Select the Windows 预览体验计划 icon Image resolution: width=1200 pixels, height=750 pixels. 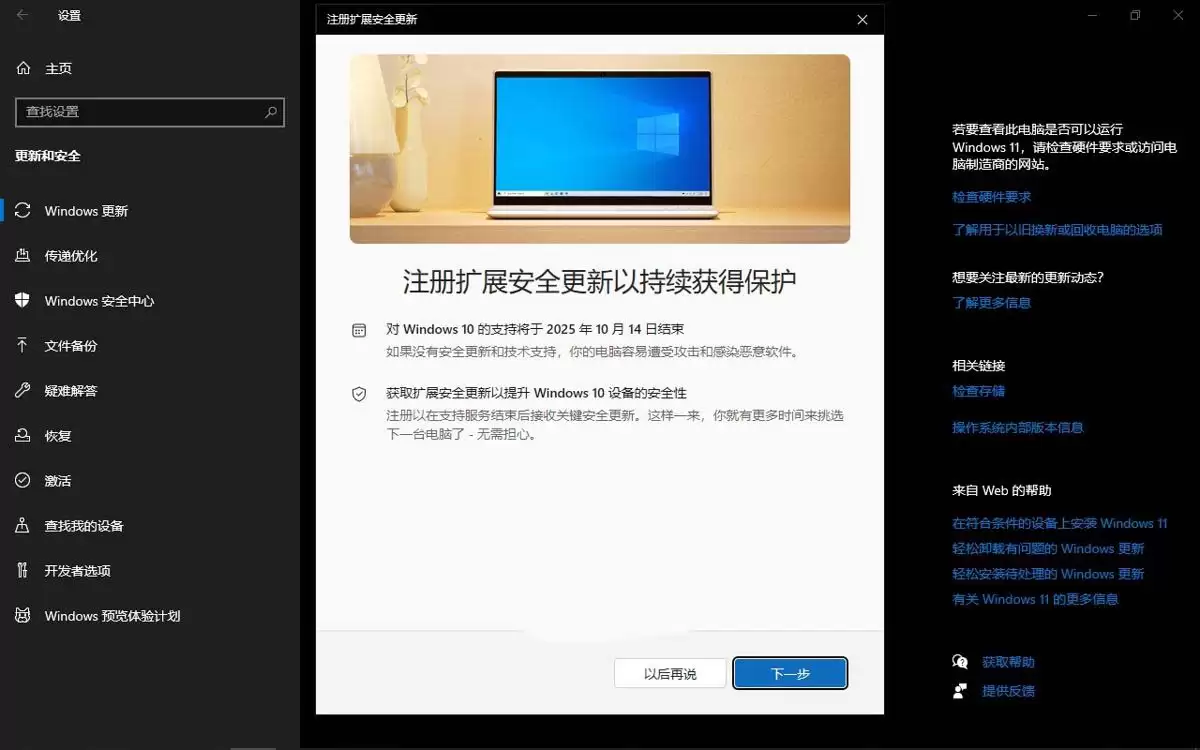click(x=23, y=616)
